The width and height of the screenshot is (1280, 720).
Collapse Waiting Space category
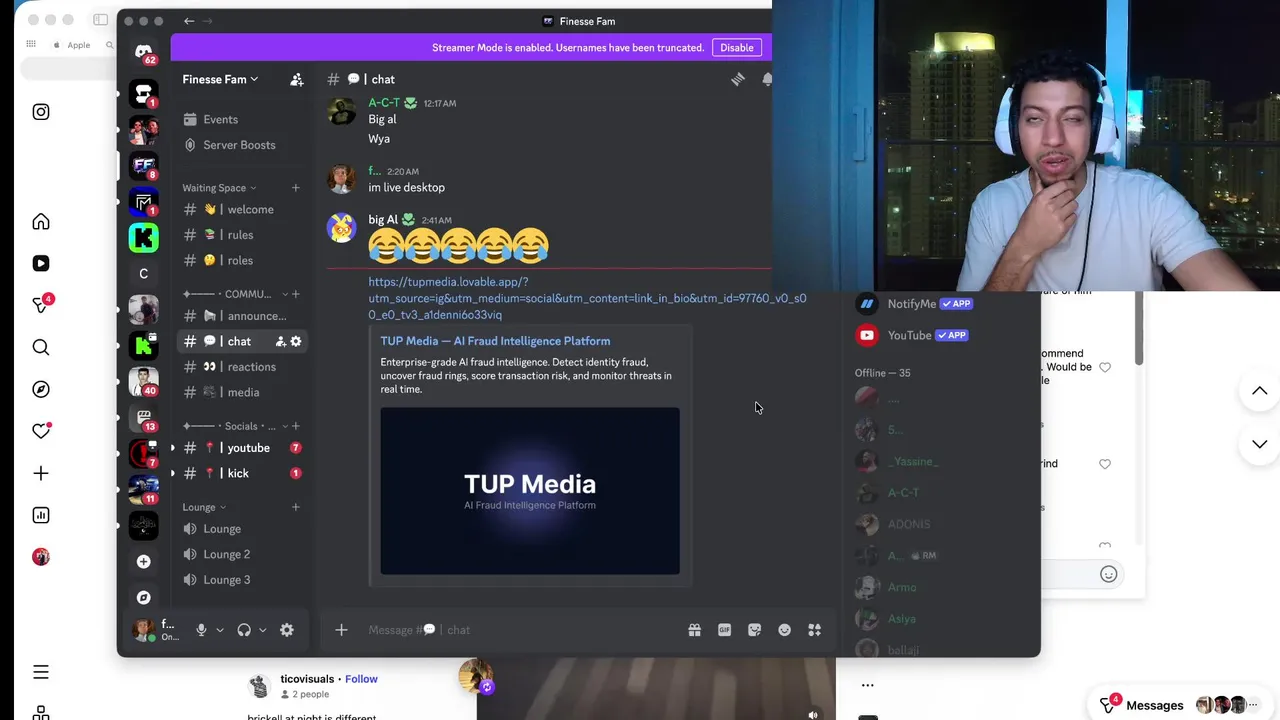(219, 188)
